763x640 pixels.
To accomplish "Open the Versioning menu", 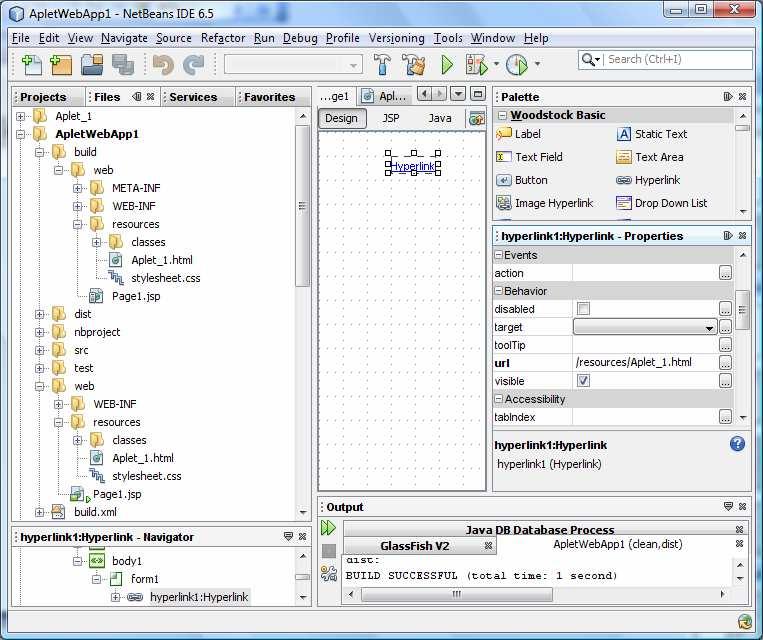I will pyautogui.click(x=396, y=38).
